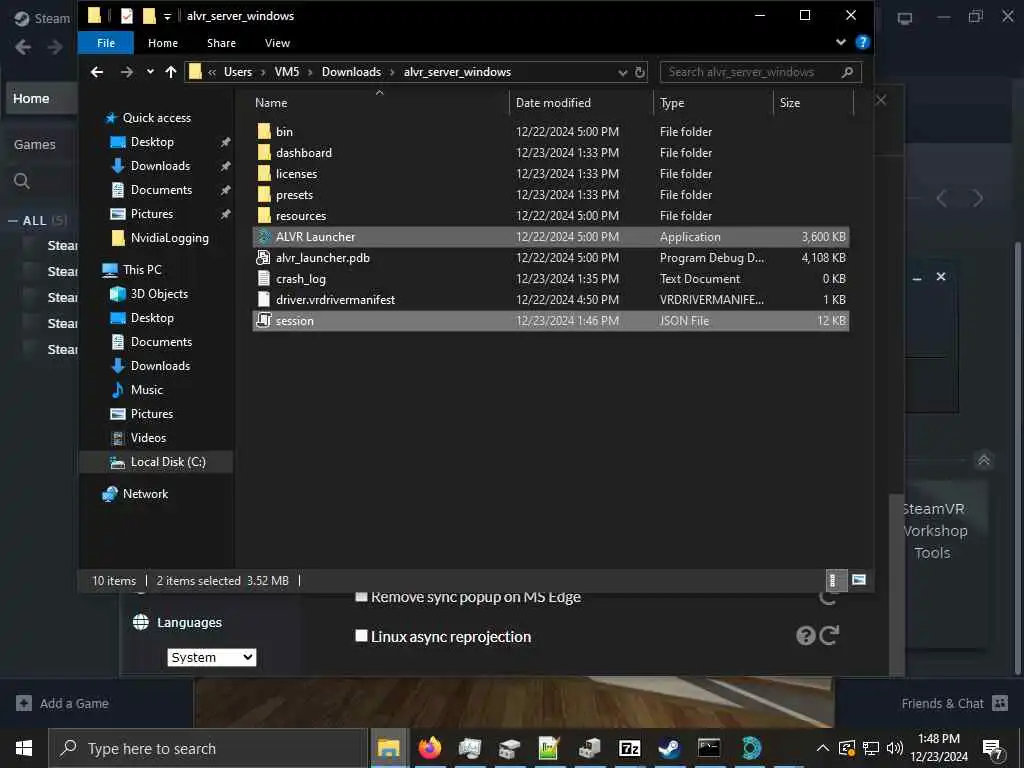
Task: Reset Linux async reprojection setting
Action: [x=829, y=635]
